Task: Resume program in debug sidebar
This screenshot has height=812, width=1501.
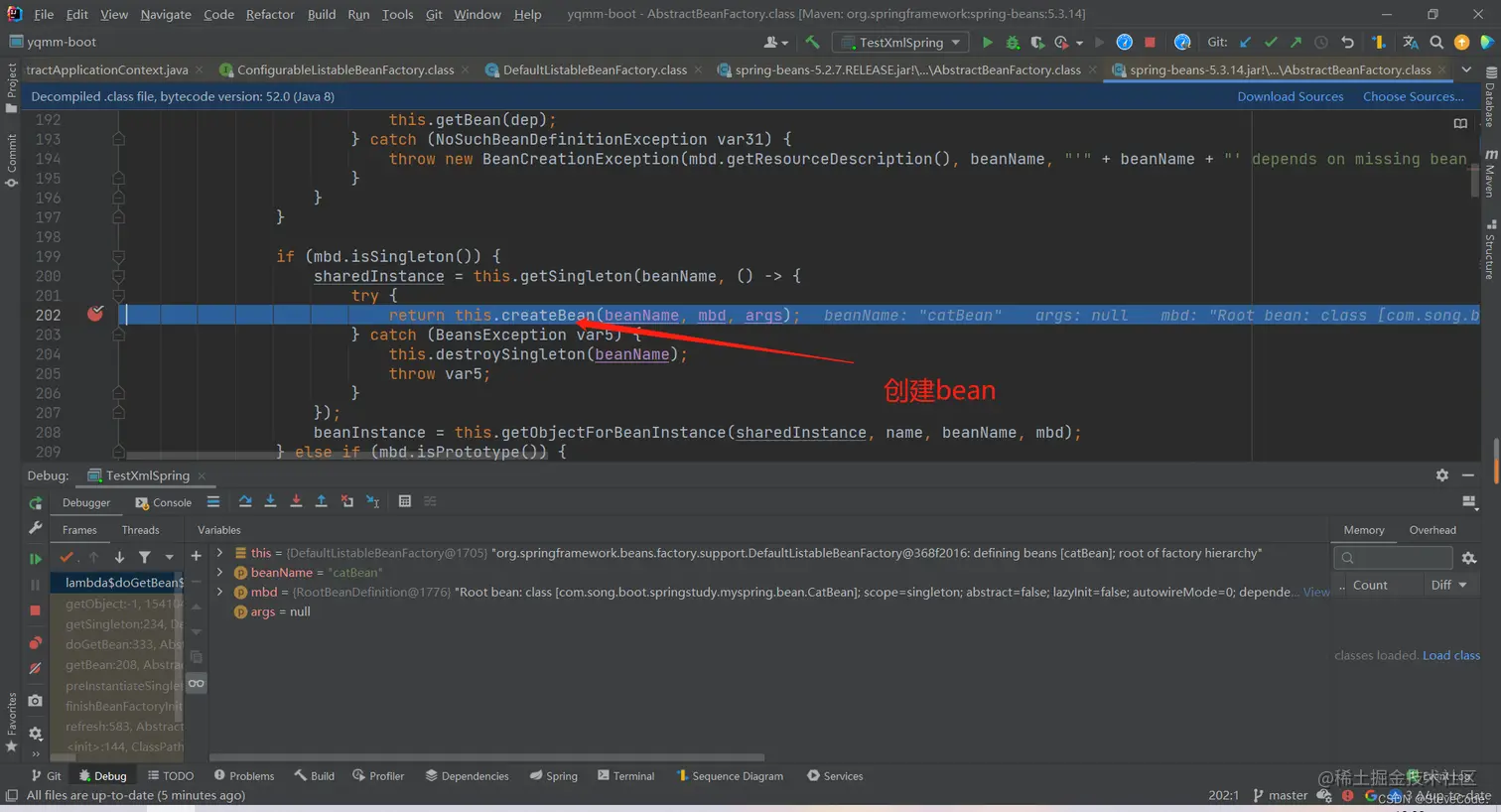Action: click(x=36, y=559)
